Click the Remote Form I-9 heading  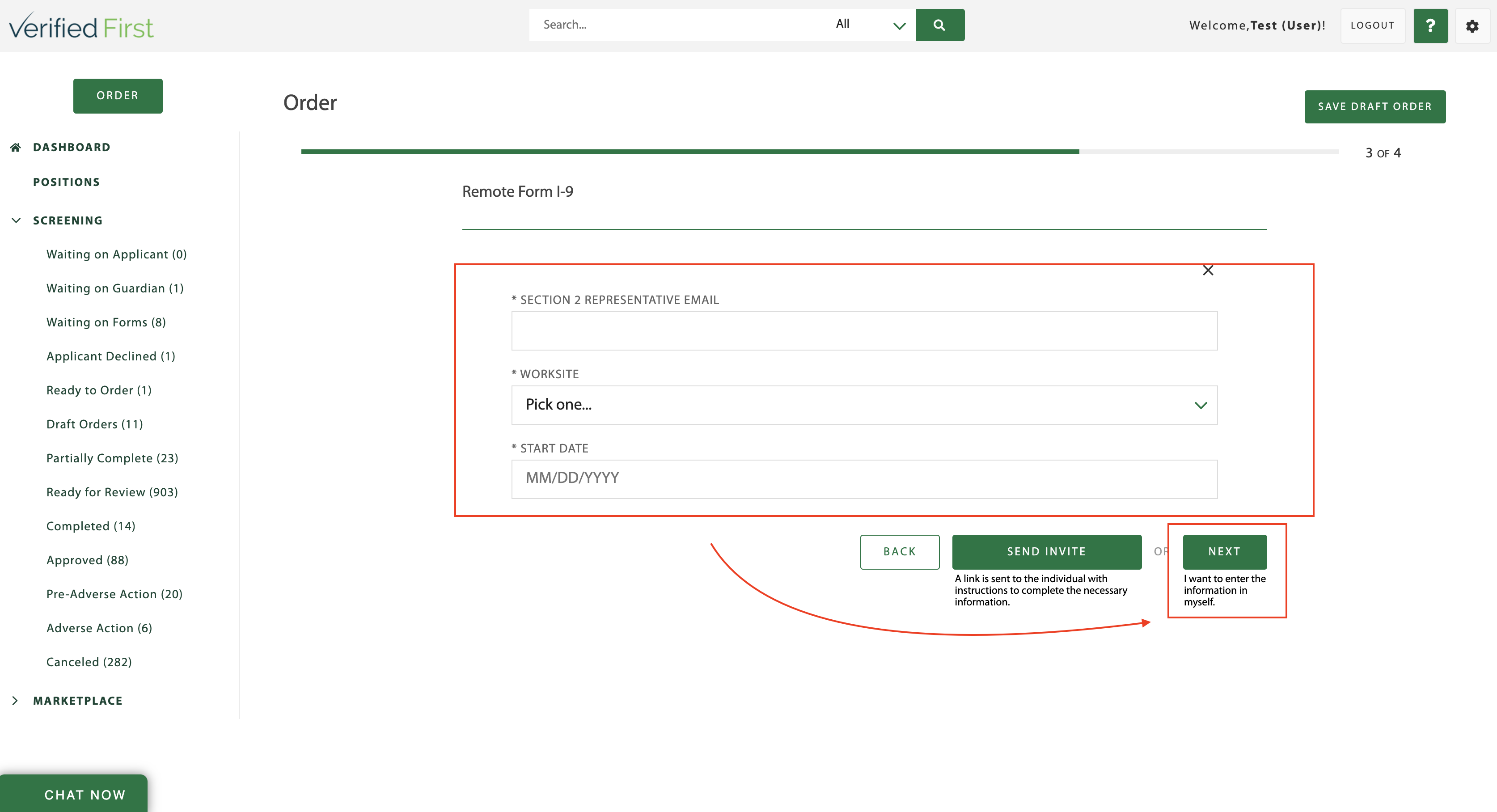pyautogui.click(x=517, y=192)
